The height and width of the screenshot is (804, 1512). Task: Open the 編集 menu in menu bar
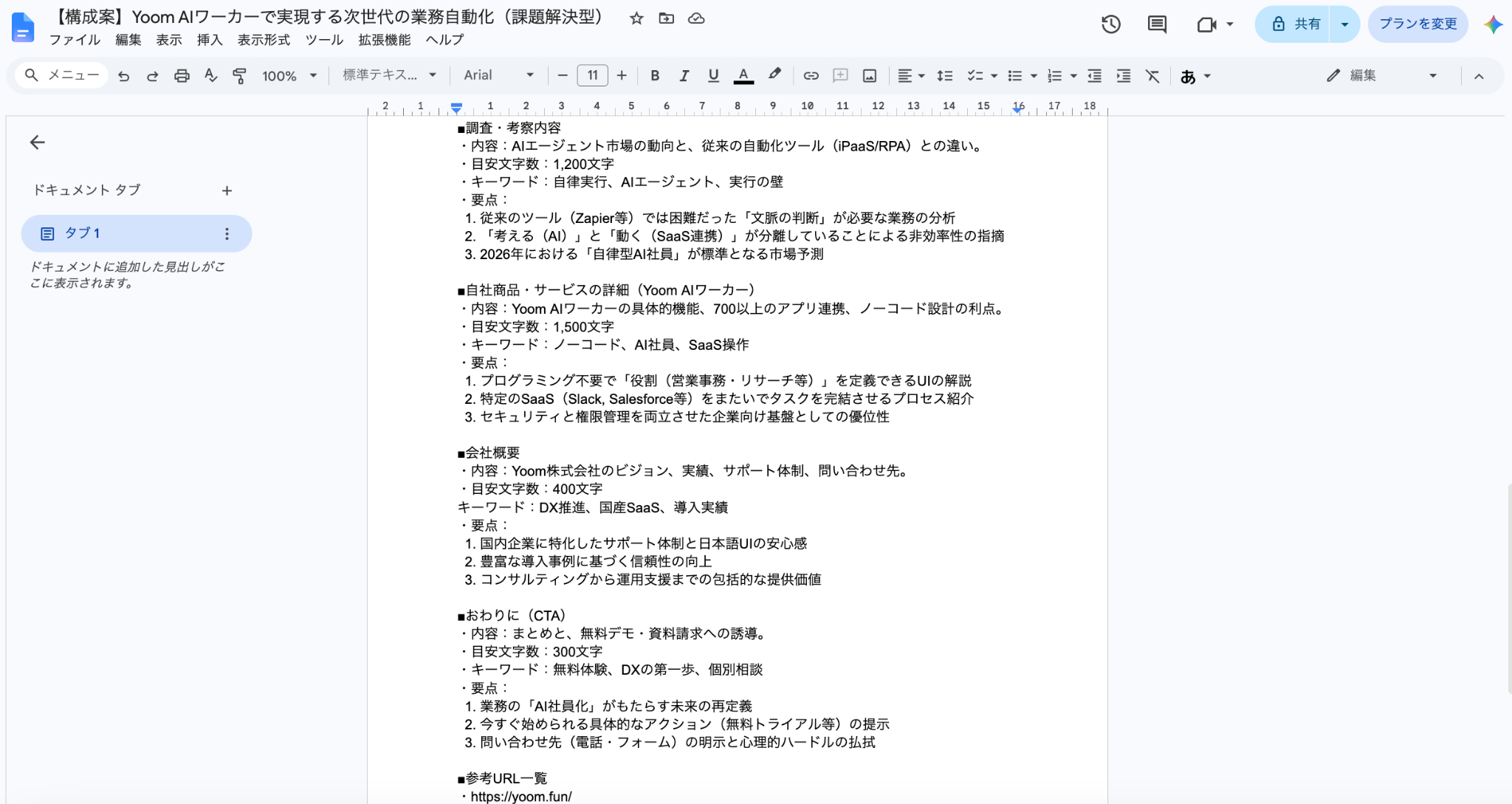(128, 40)
